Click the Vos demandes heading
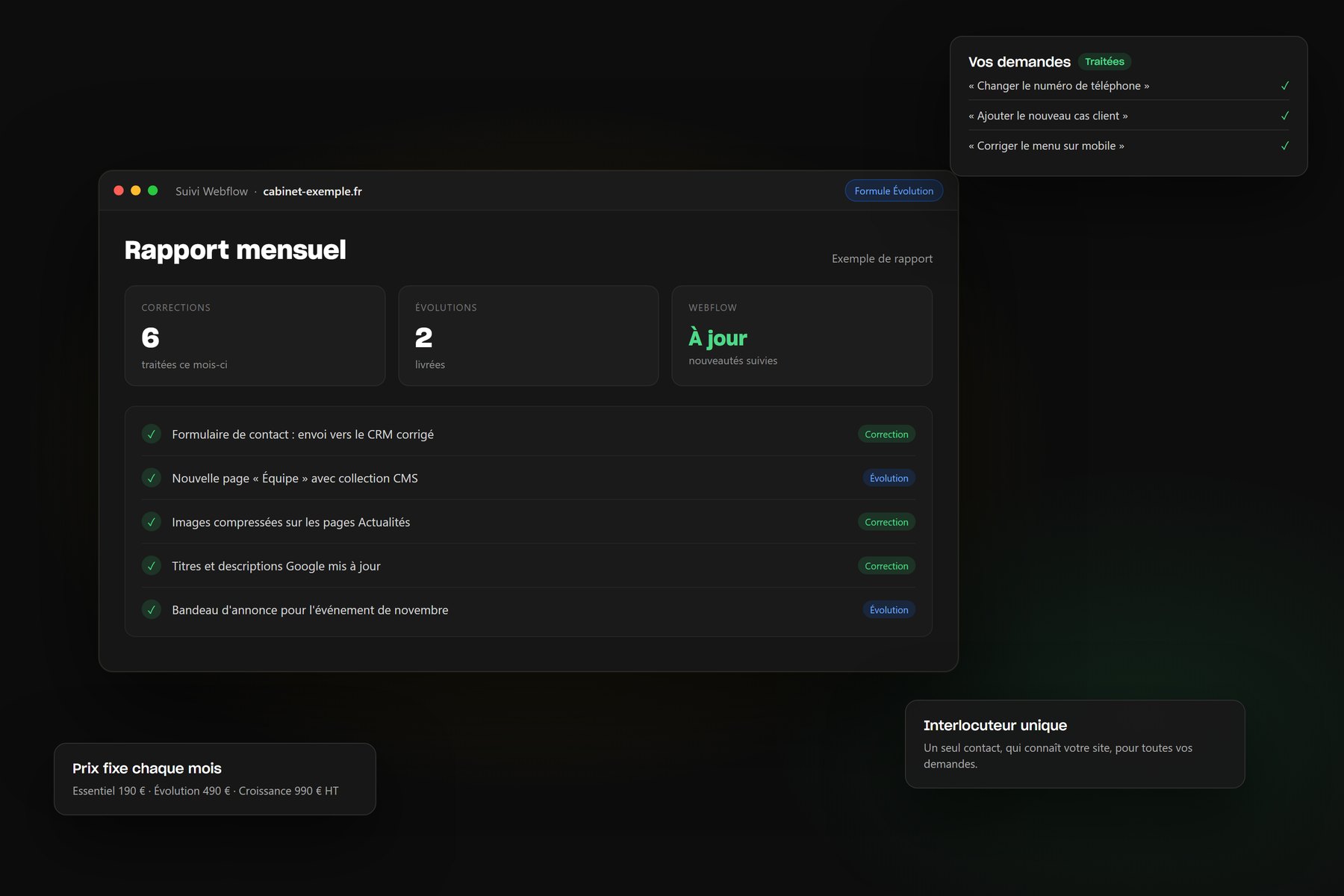This screenshot has height=896, width=1344. pyautogui.click(x=1019, y=62)
